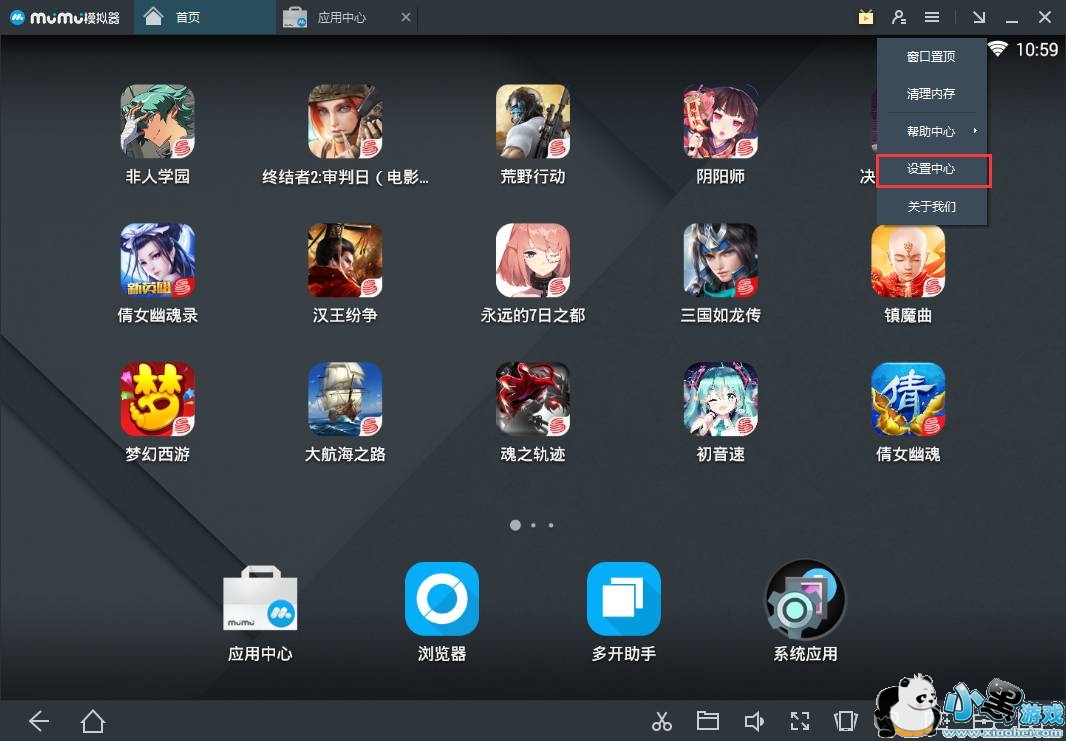Screen dimensions: 1066x741
Task: Tap the Android back arrow
Action: [x=39, y=721]
